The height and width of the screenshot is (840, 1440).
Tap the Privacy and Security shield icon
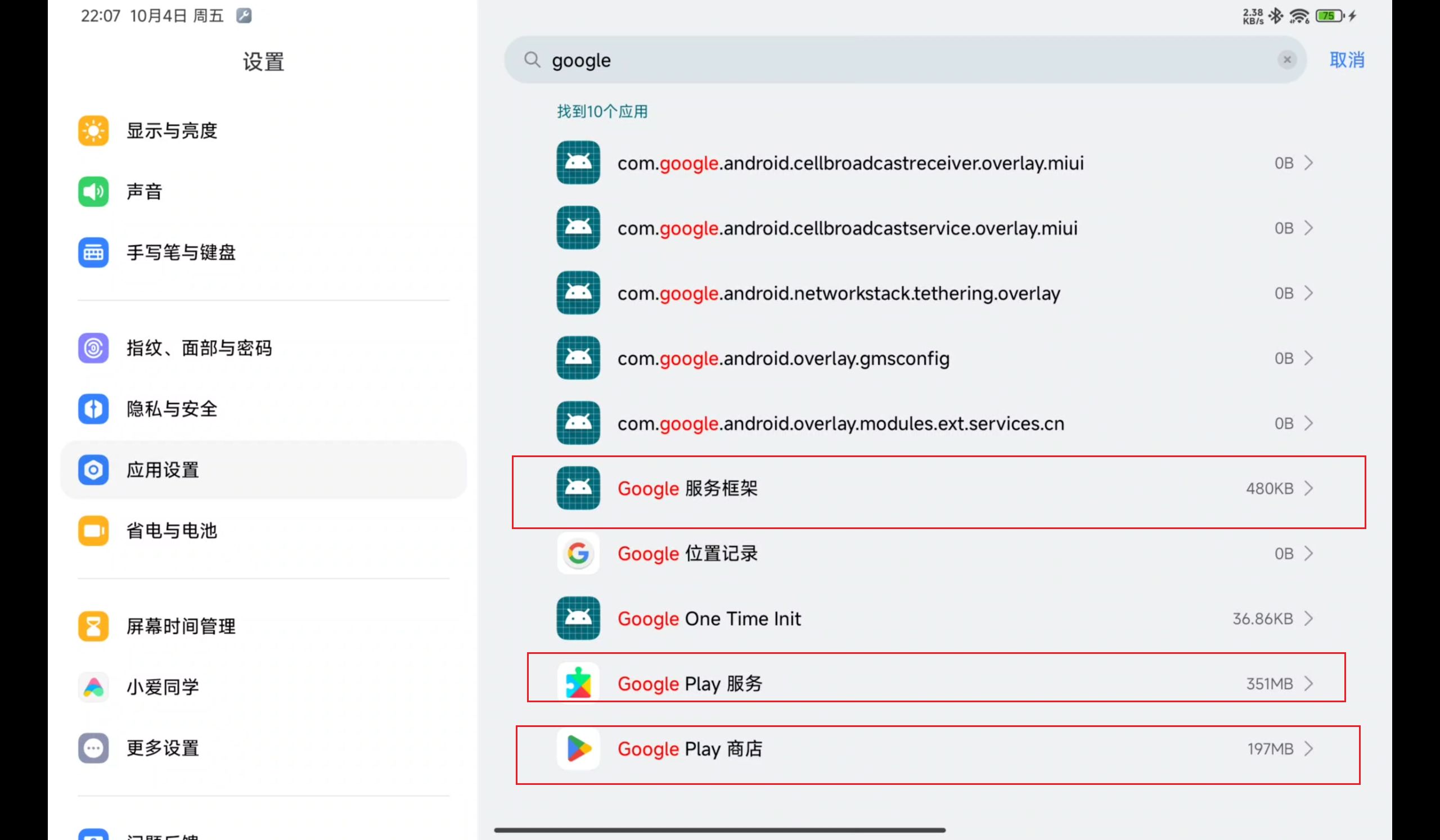pyautogui.click(x=93, y=409)
